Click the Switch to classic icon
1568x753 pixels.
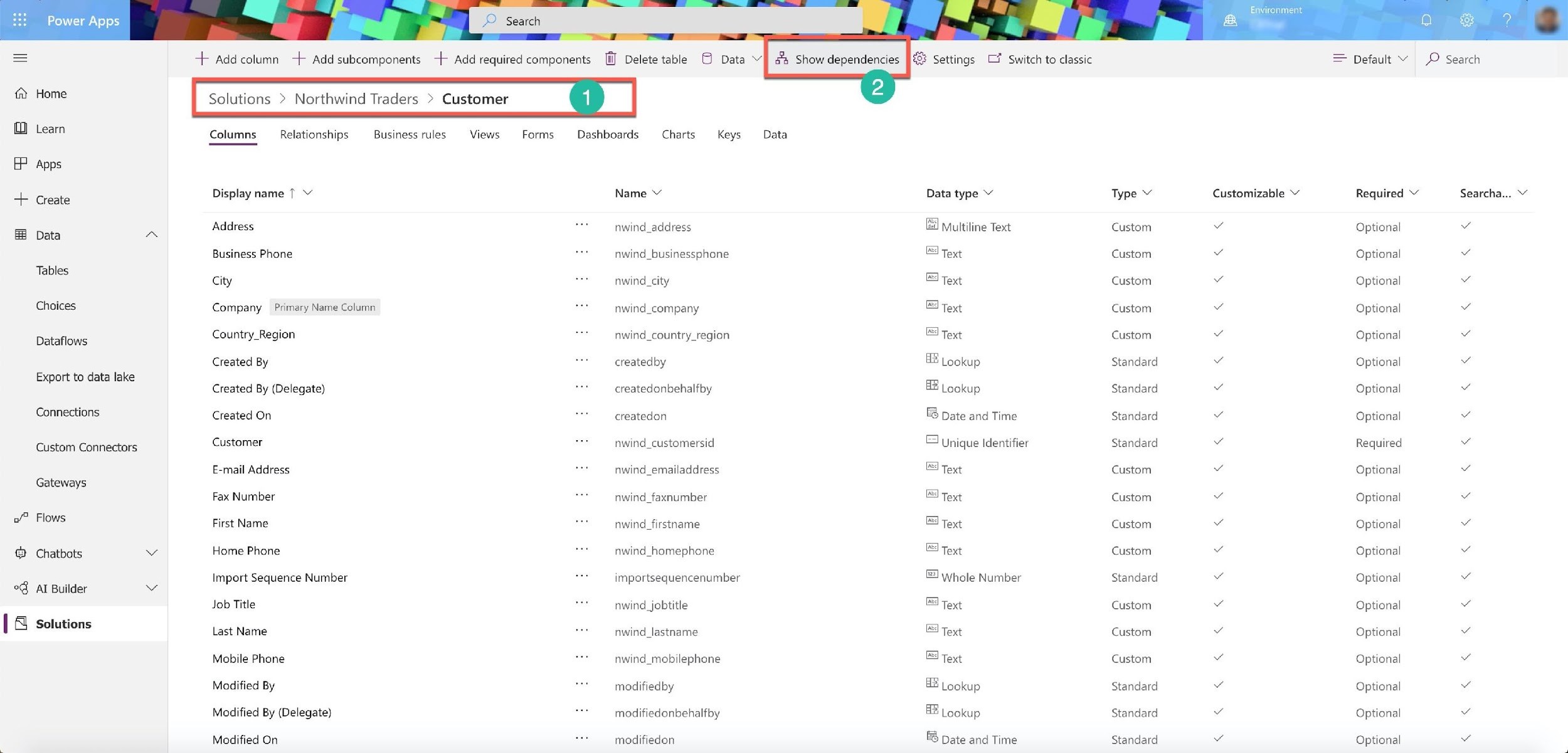pos(995,58)
